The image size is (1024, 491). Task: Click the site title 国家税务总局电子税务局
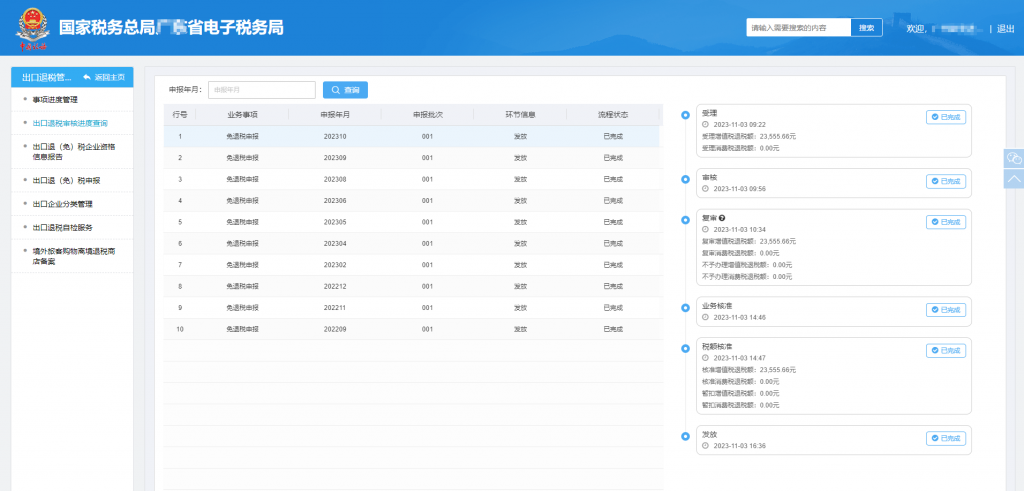(171, 28)
